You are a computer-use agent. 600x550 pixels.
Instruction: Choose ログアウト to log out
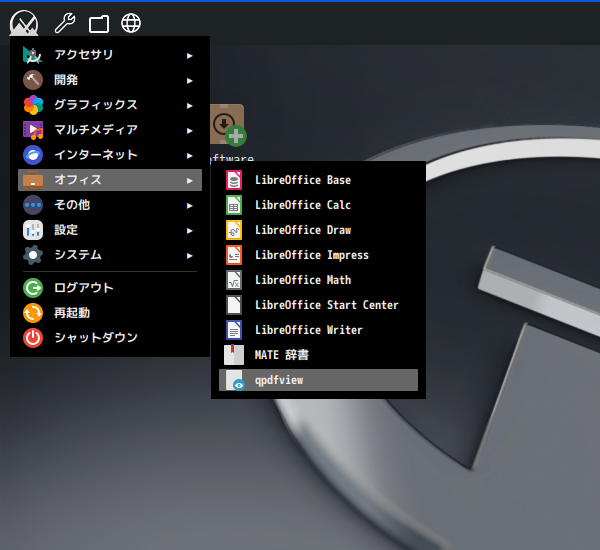coord(110,288)
